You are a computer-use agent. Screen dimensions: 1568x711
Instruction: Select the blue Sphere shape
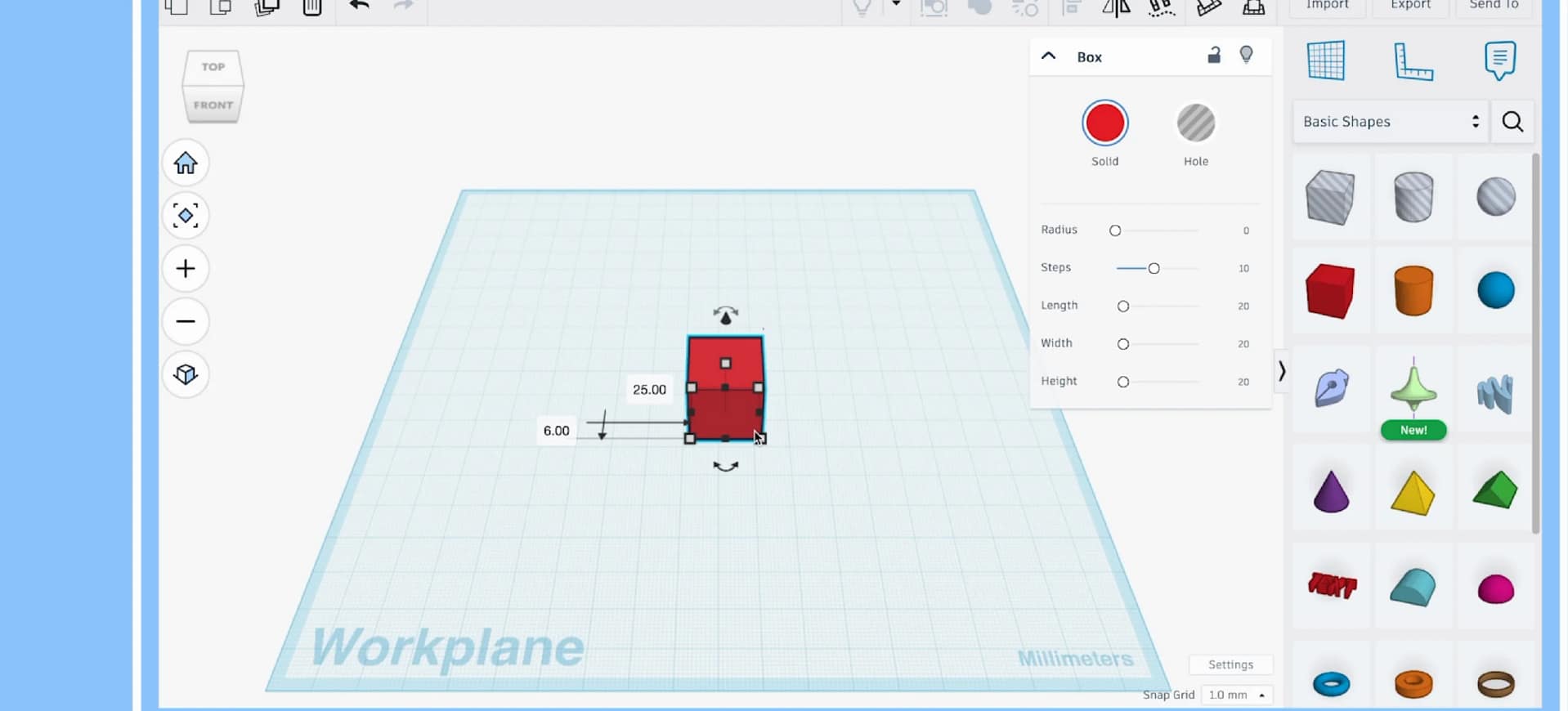click(1495, 290)
